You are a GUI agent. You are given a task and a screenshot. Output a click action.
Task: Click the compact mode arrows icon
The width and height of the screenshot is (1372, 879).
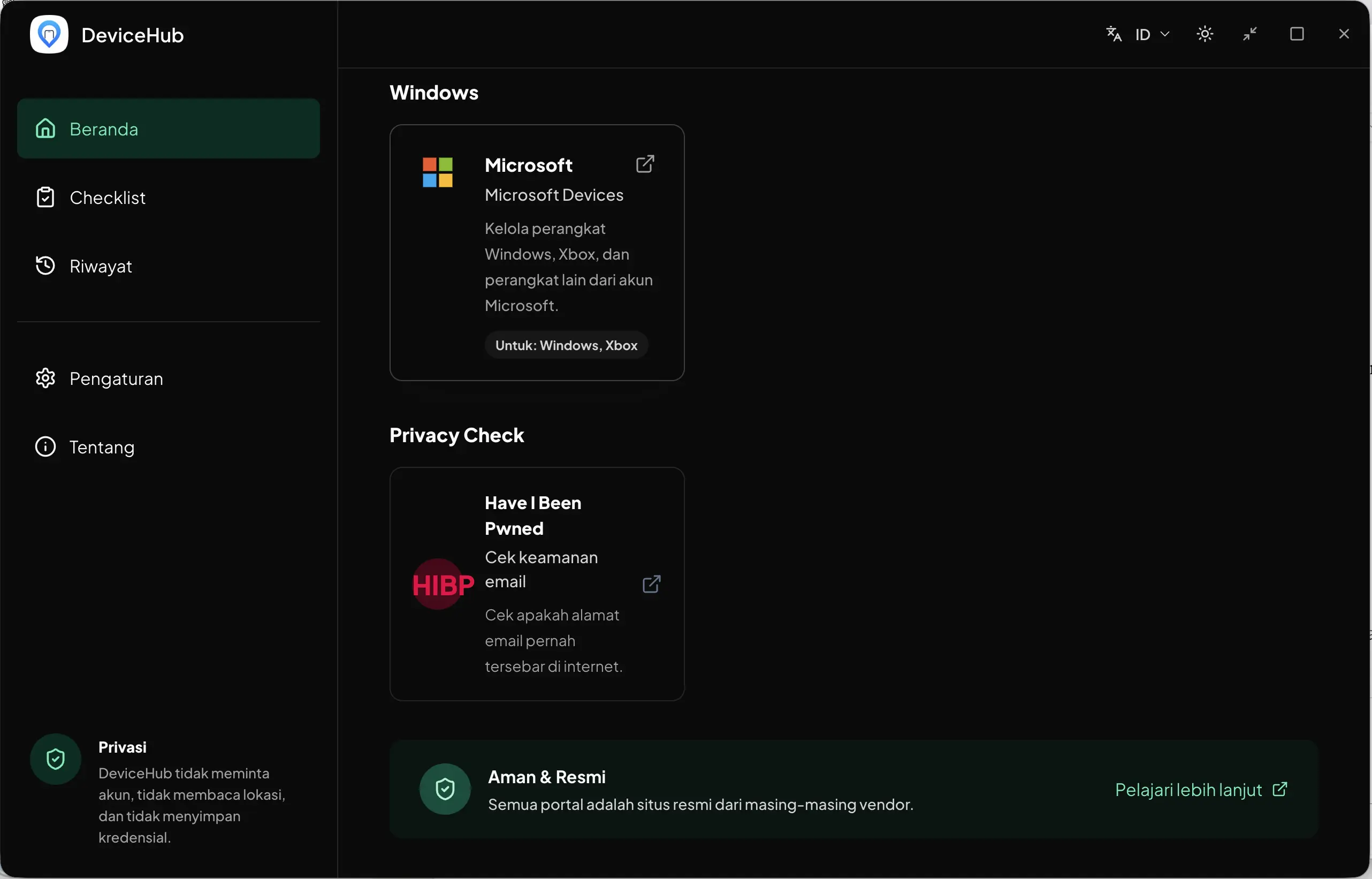coord(1250,34)
